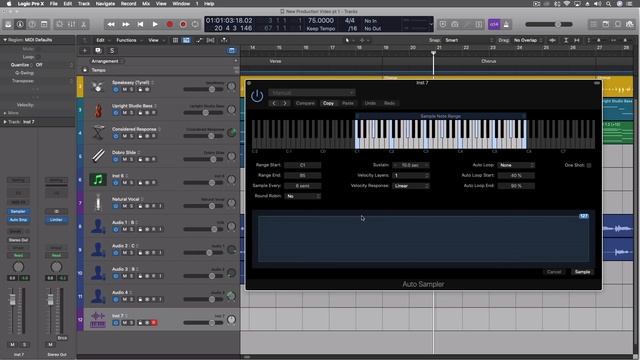
Task: Mute the Upright Studio Bass track
Action: 125,113
